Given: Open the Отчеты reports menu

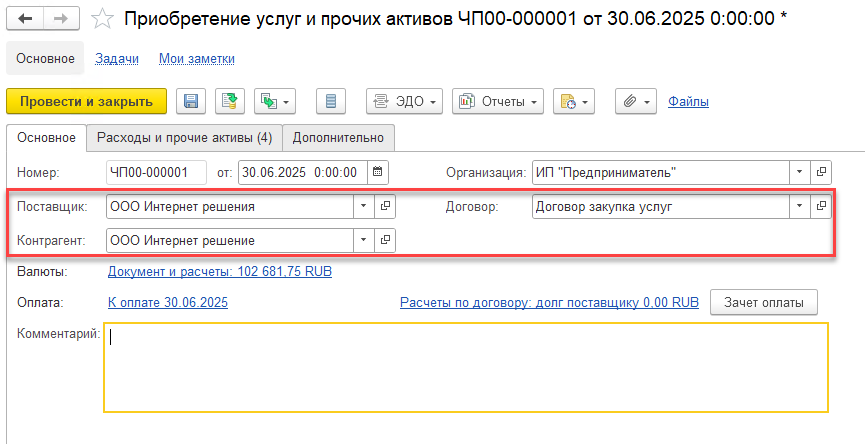Looking at the screenshot, I should (497, 101).
